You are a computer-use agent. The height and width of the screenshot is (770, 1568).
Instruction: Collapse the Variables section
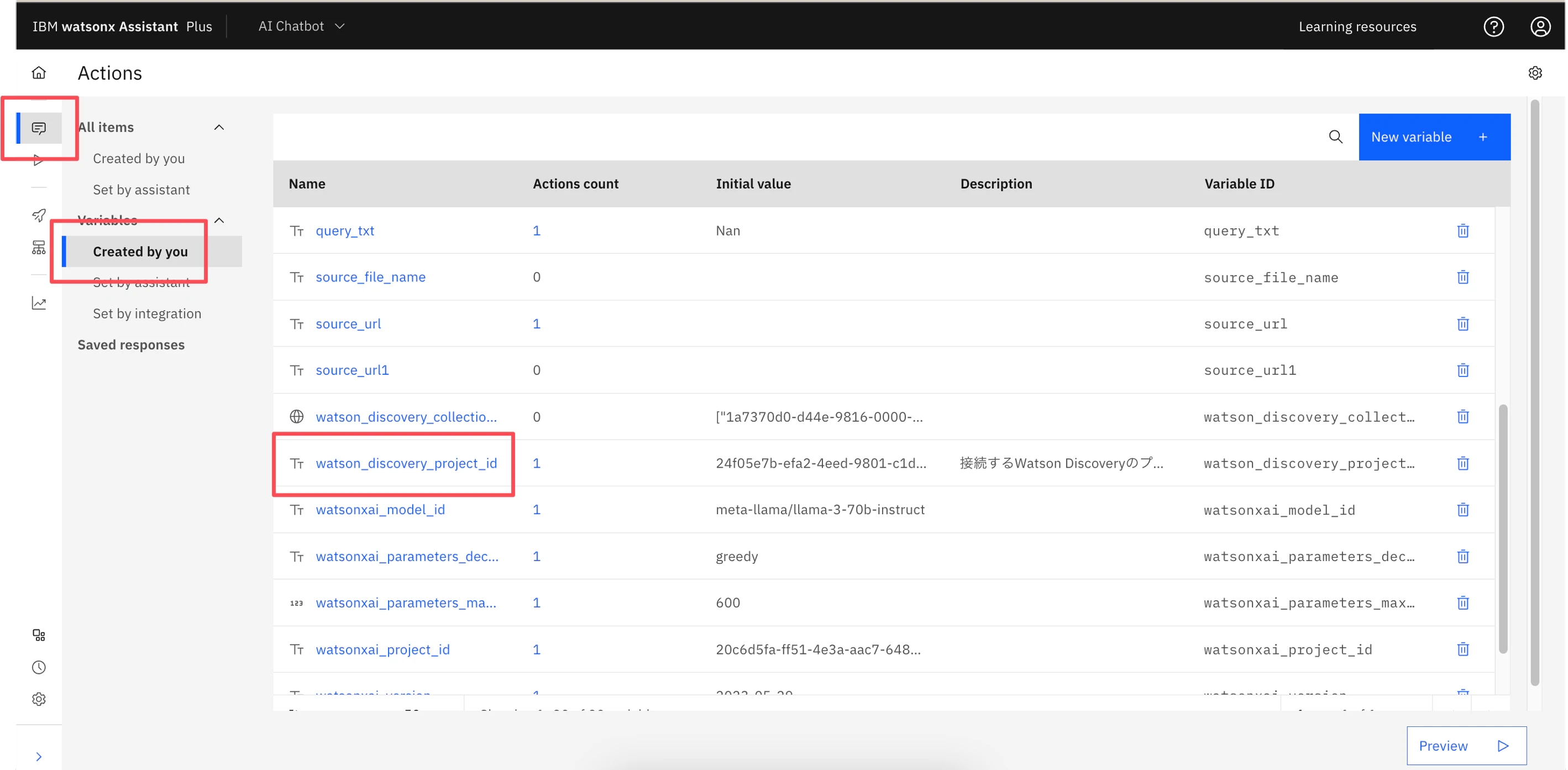219,221
